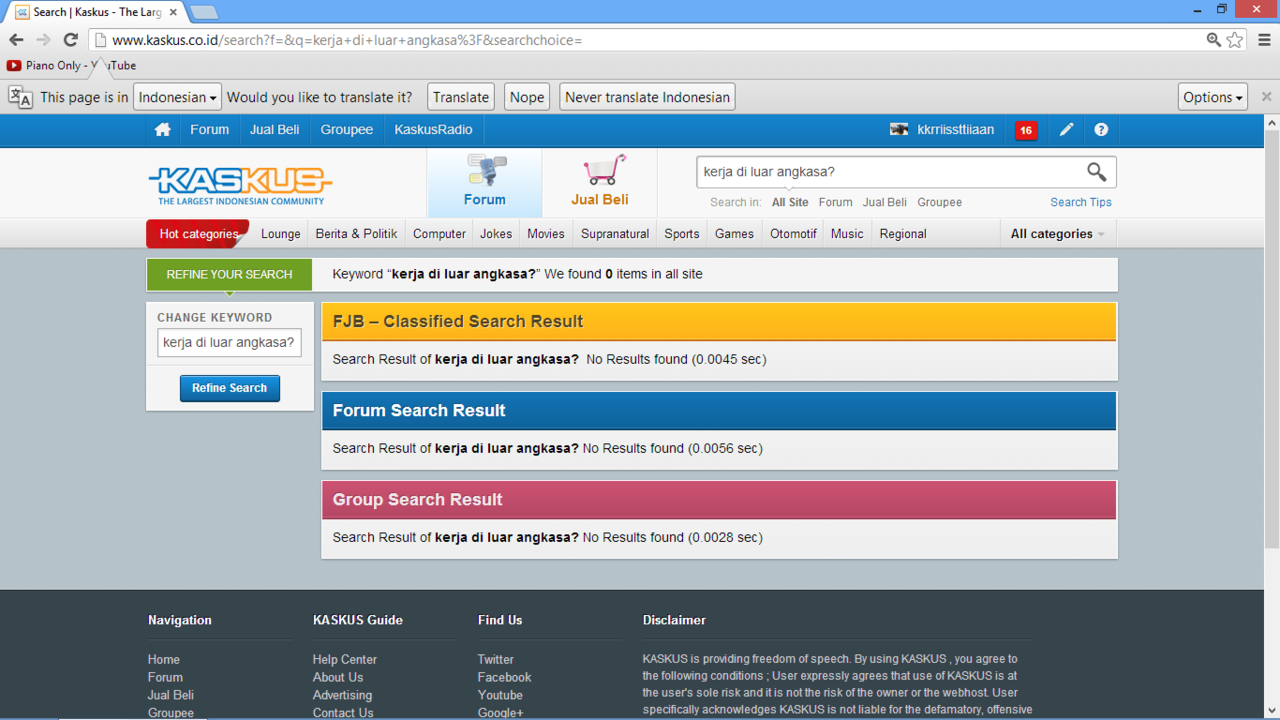Click the main search input field
This screenshot has width=1280, height=720.
(x=890, y=172)
